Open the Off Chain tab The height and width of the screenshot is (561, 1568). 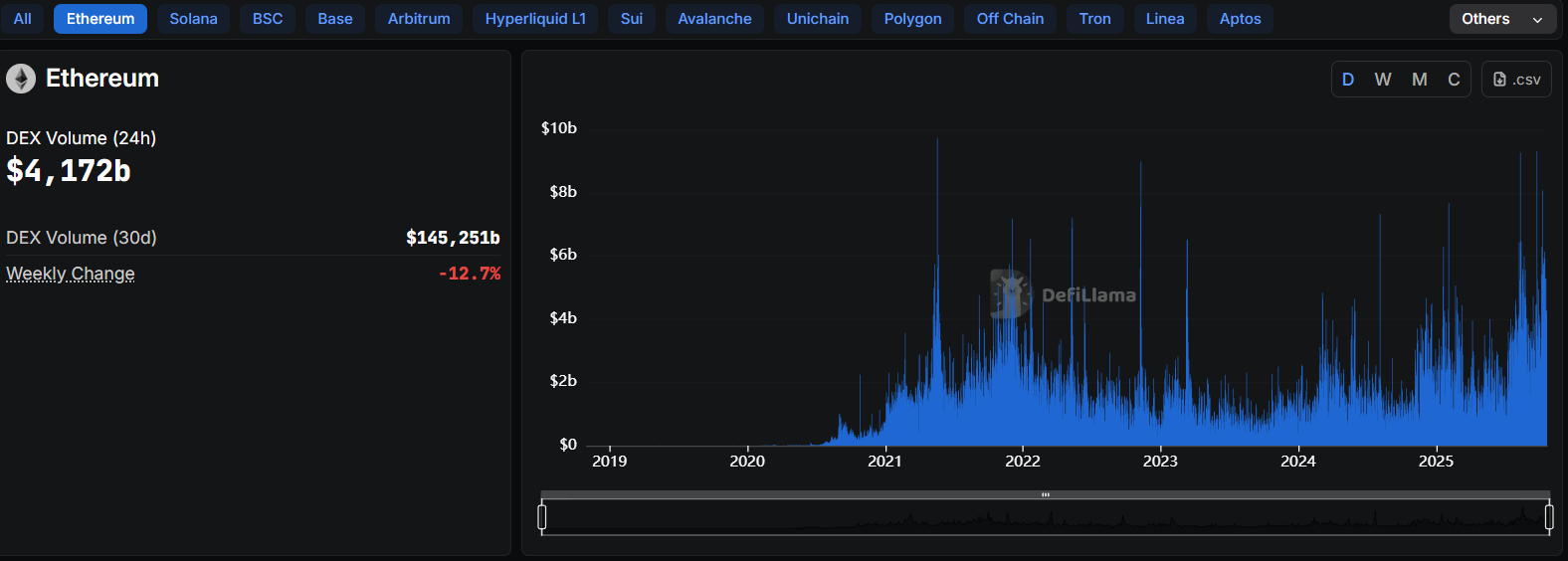pyautogui.click(x=1010, y=19)
